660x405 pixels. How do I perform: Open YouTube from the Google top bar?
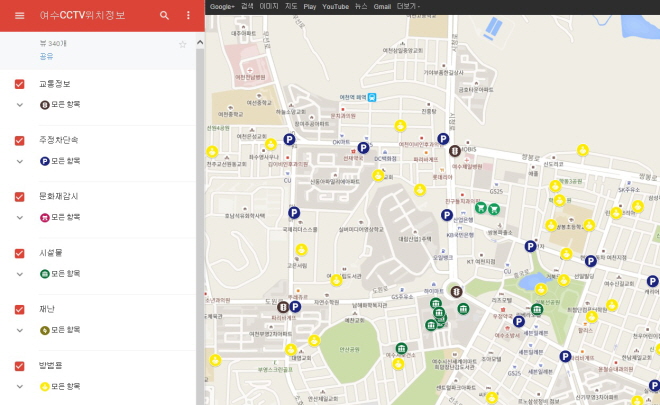pos(336,6)
